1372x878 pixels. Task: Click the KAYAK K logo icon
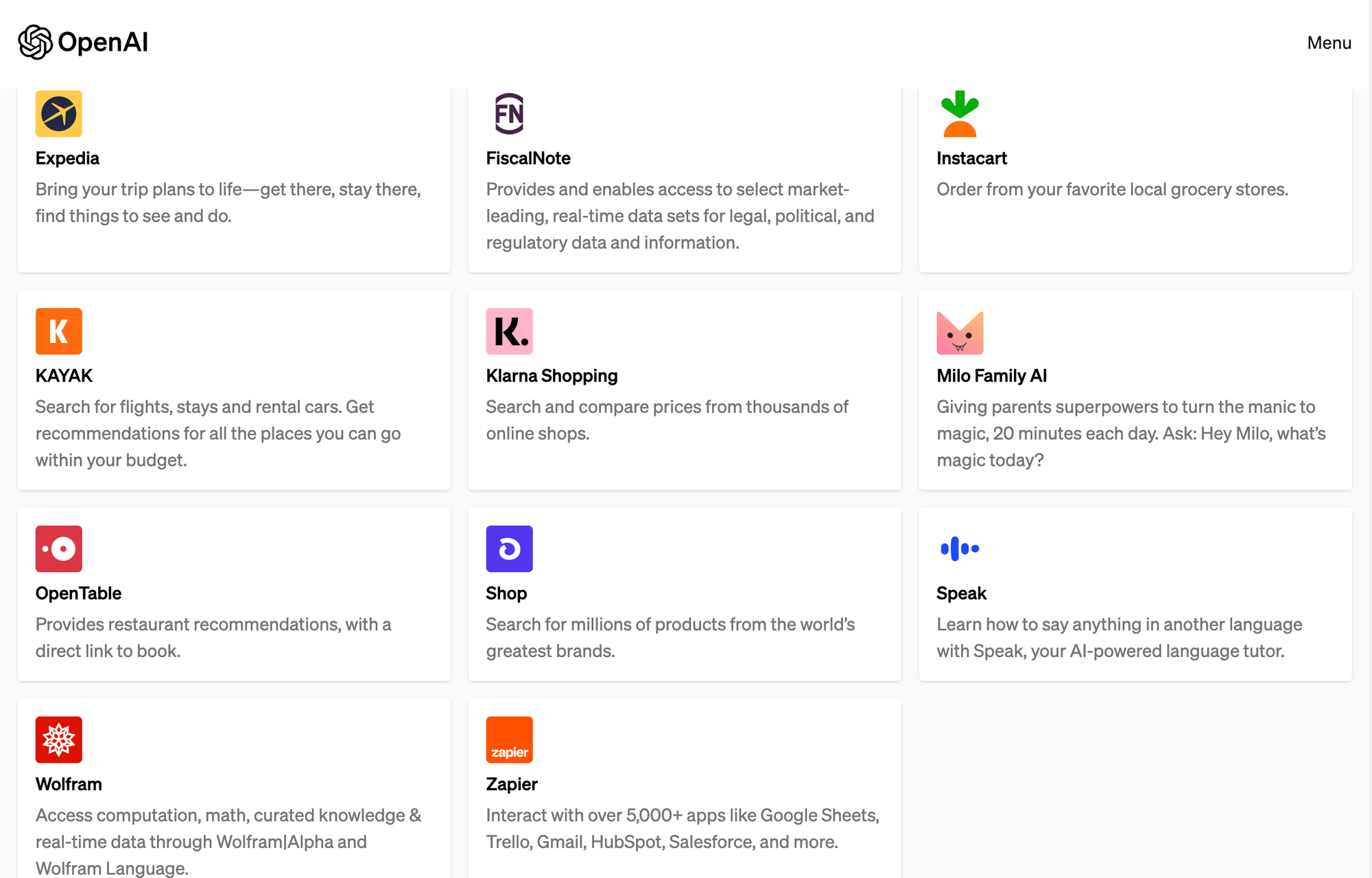[58, 331]
